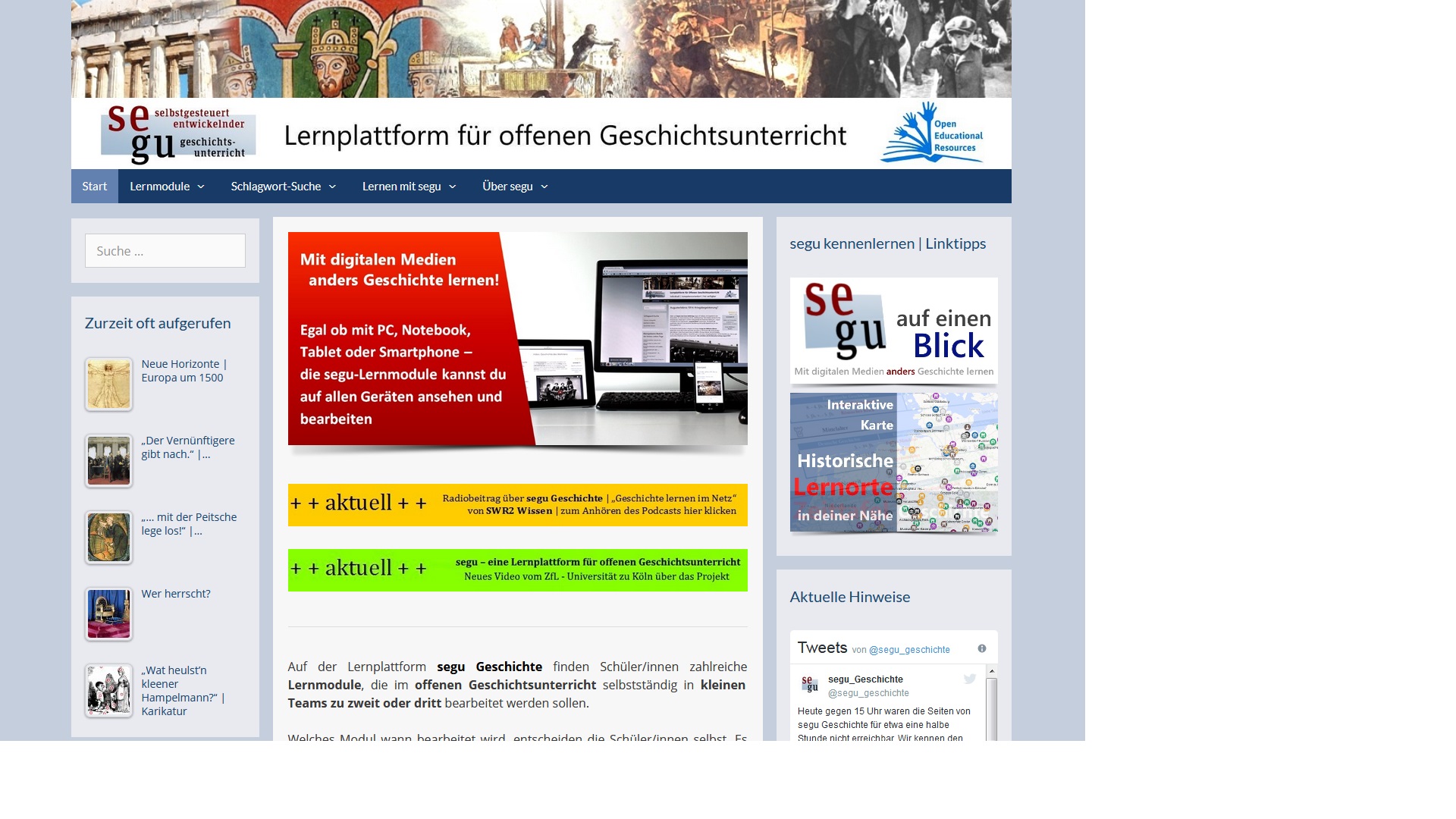
Task: Click the Open Educational Resources logo
Action: pos(932,133)
